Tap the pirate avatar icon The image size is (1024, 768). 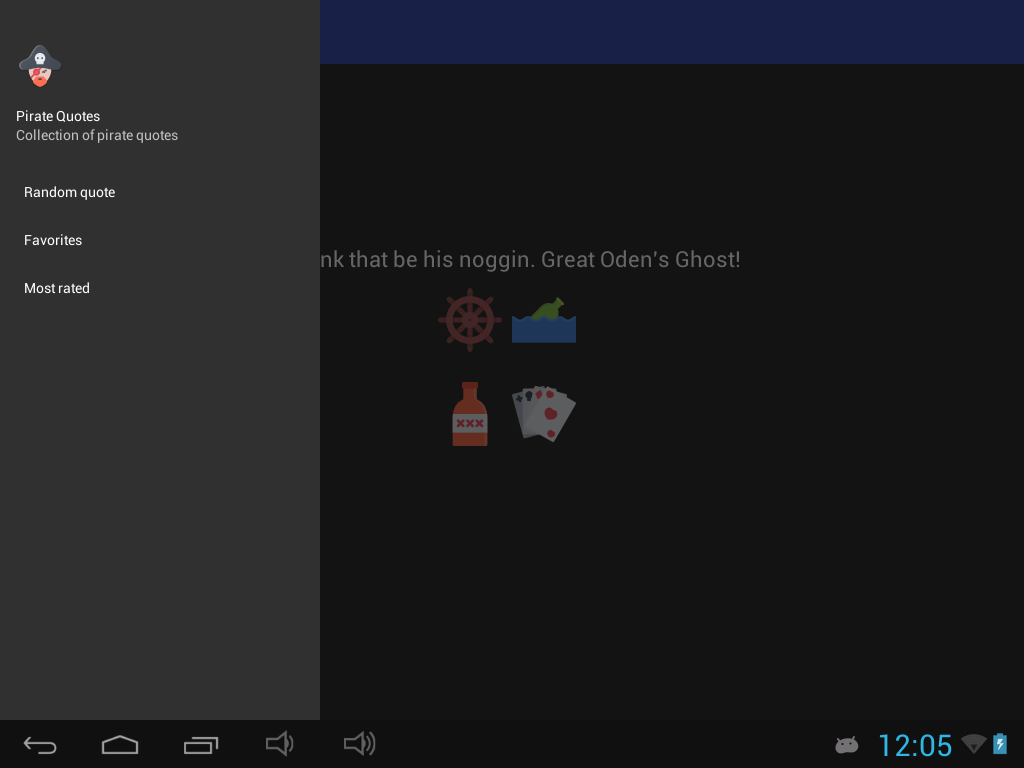pyautogui.click(x=40, y=65)
